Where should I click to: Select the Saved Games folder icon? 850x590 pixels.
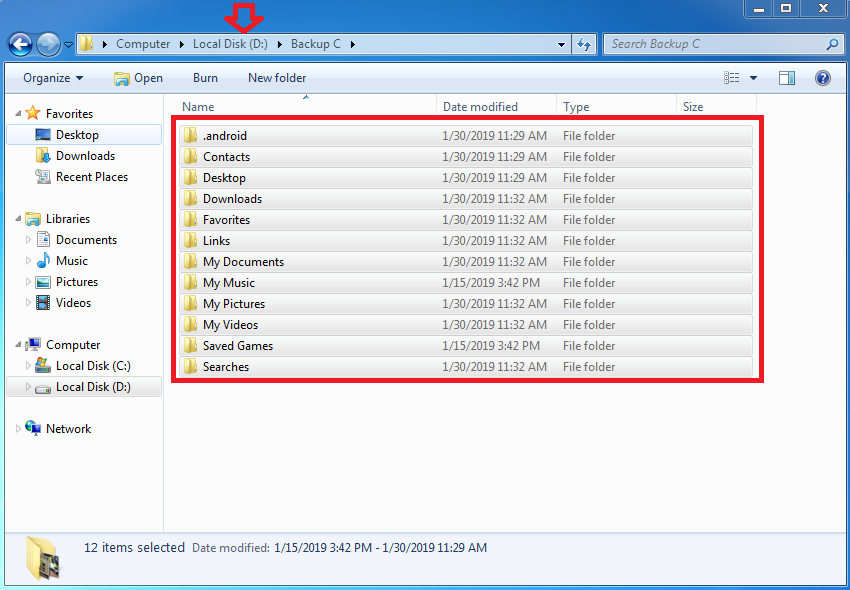pyautogui.click(x=190, y=345)
